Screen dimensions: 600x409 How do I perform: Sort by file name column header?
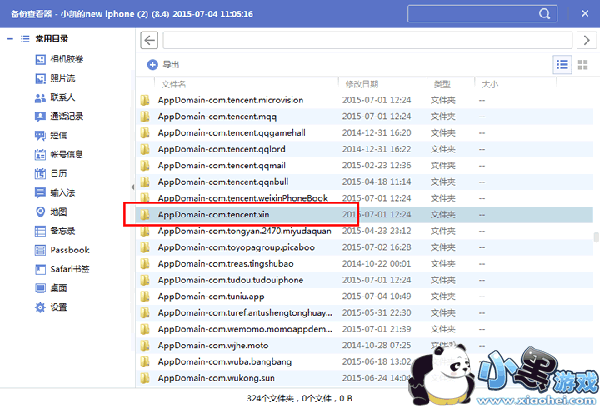tap(174, 84)
